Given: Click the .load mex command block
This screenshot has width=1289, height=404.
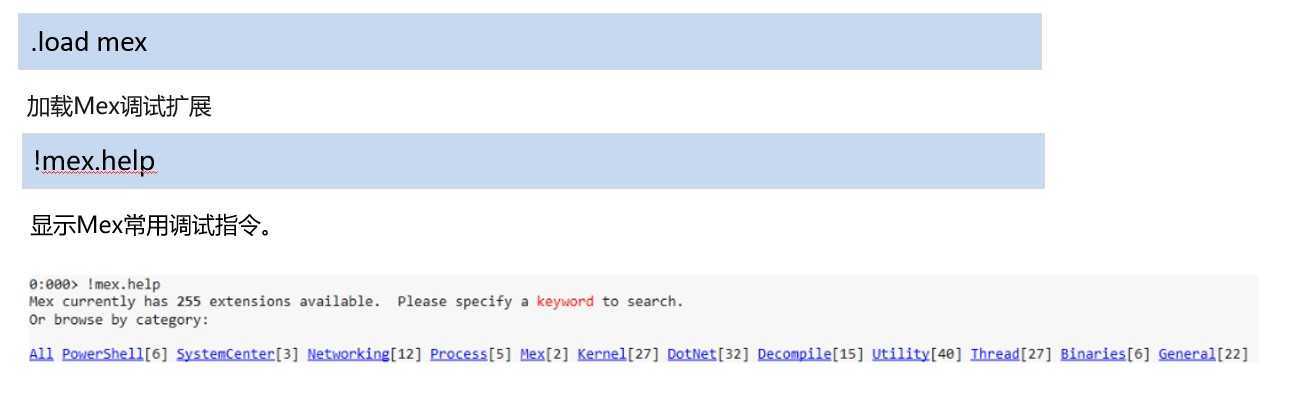Looking at the screenshot, I should (530, 42).
